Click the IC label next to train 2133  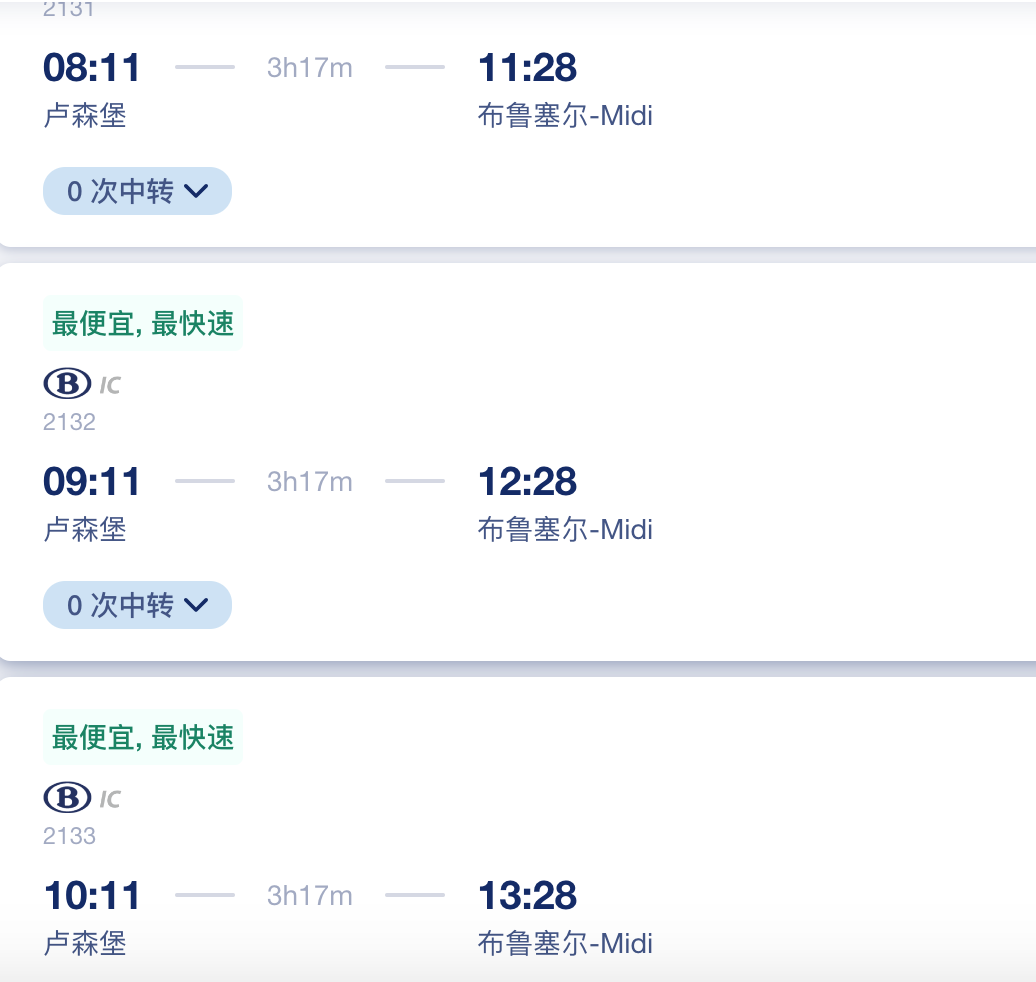110,799
